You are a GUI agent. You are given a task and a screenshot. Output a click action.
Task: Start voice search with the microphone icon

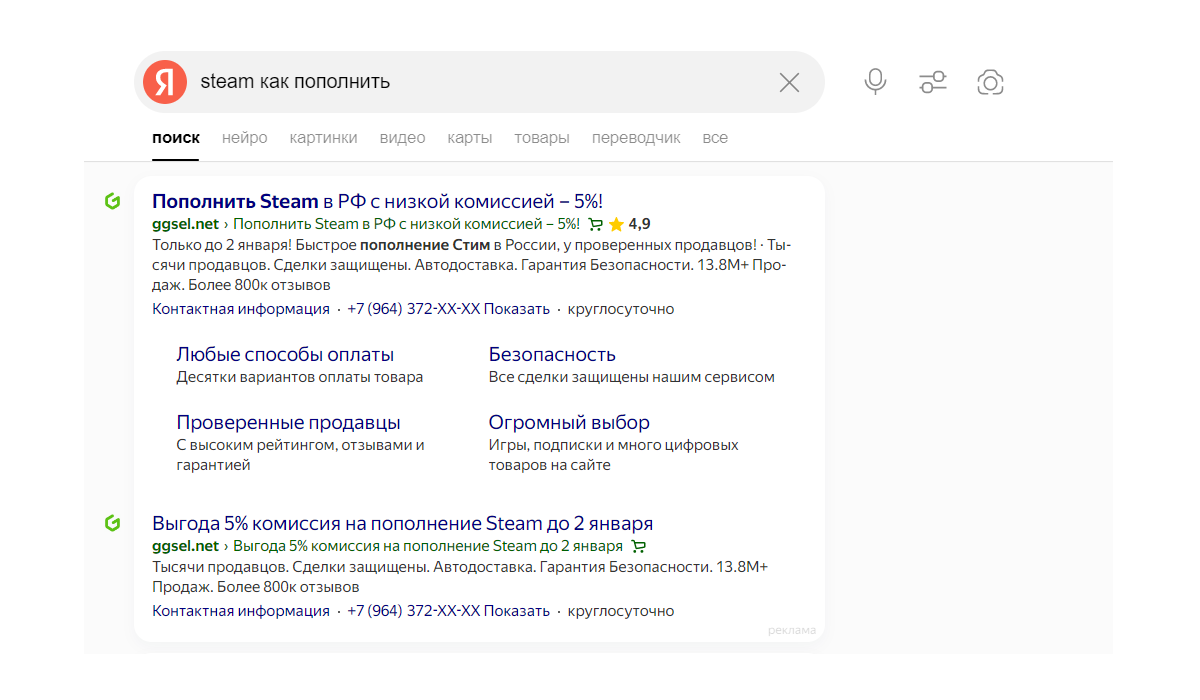coord(875,82)
